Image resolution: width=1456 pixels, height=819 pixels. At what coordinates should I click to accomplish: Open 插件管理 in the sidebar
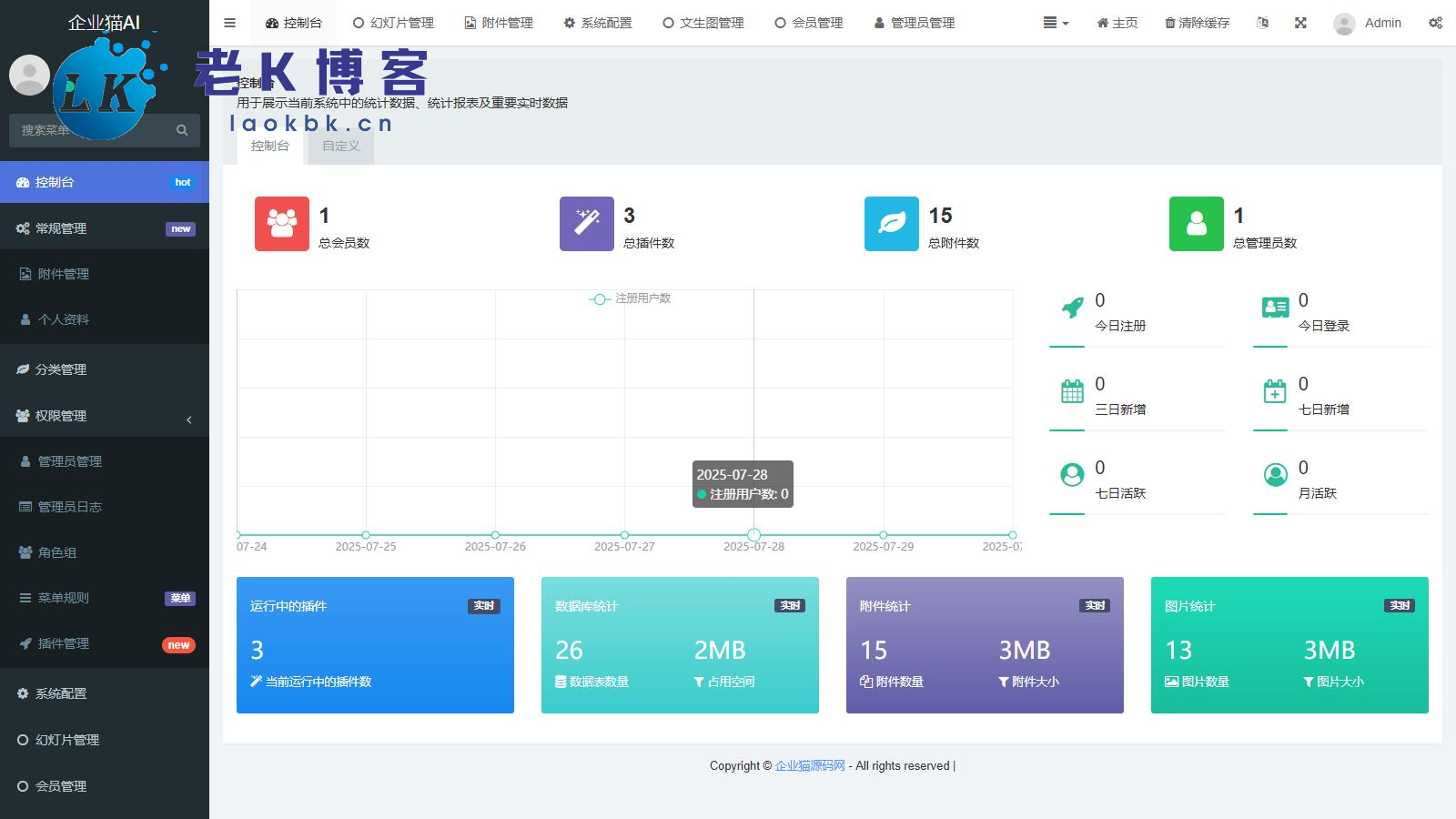pyautogui.click(x=64, y=643)
